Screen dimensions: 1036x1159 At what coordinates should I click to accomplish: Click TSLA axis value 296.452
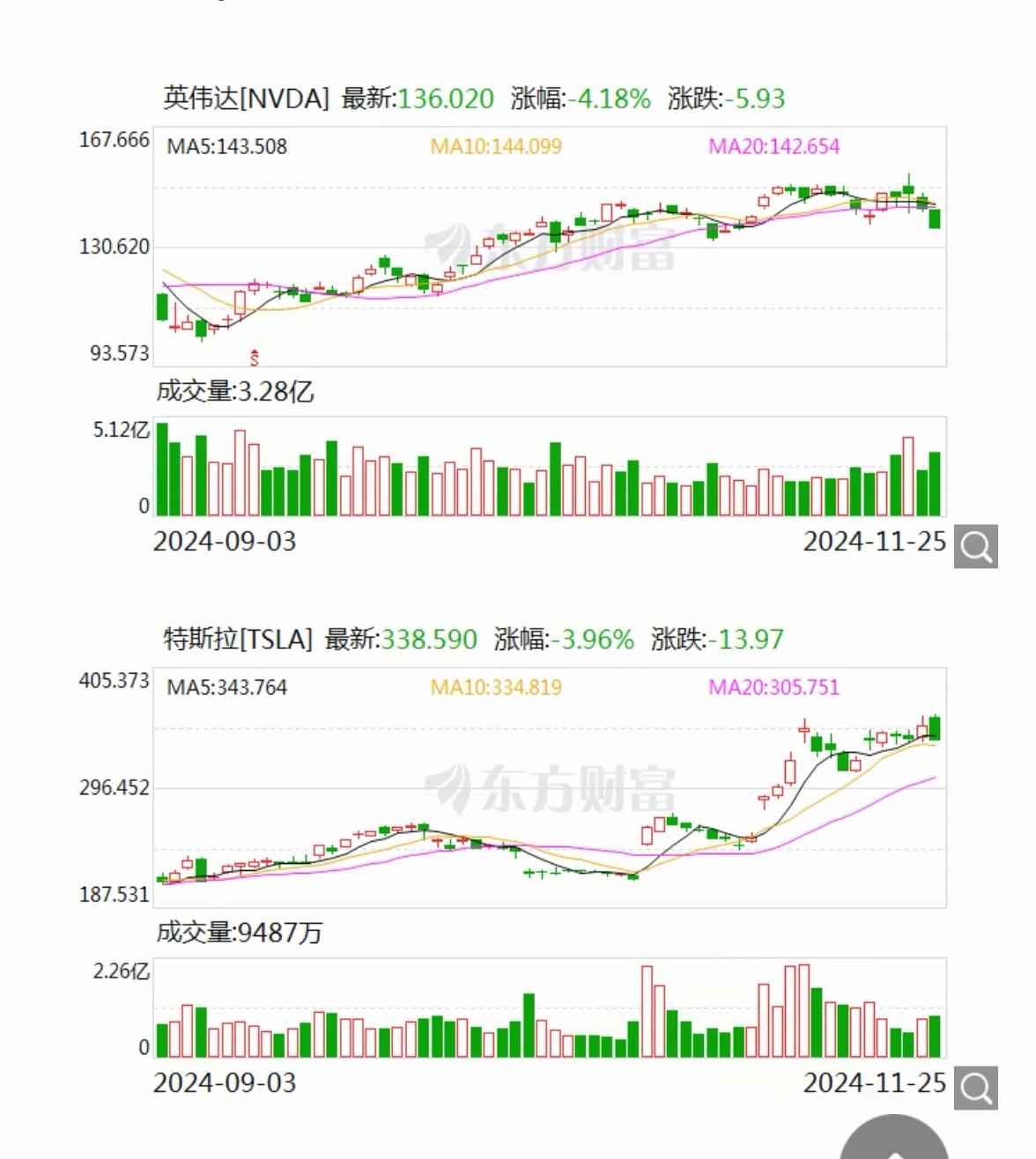coord(115,787)
